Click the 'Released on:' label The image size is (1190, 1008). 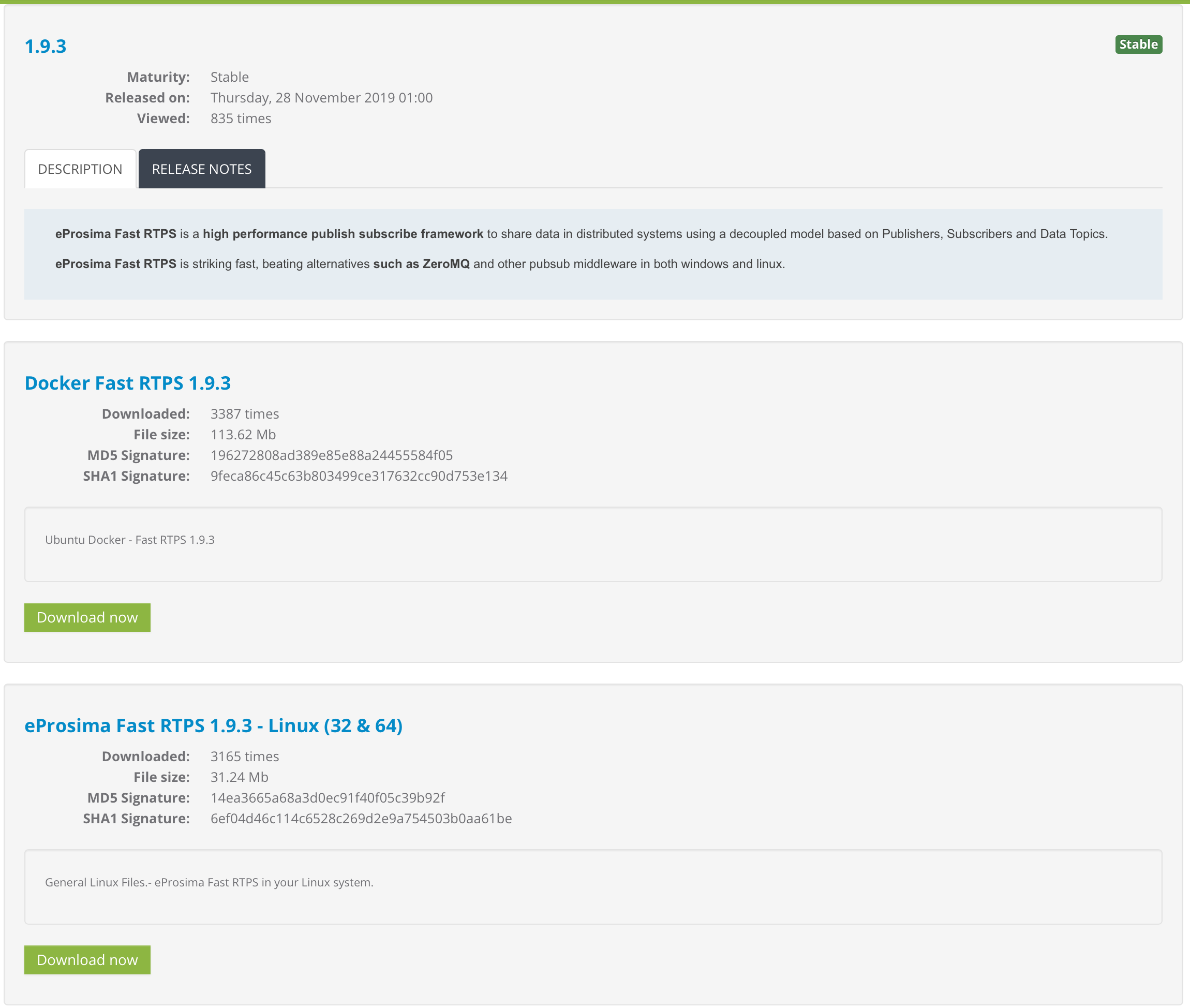(x=147, y=98)
